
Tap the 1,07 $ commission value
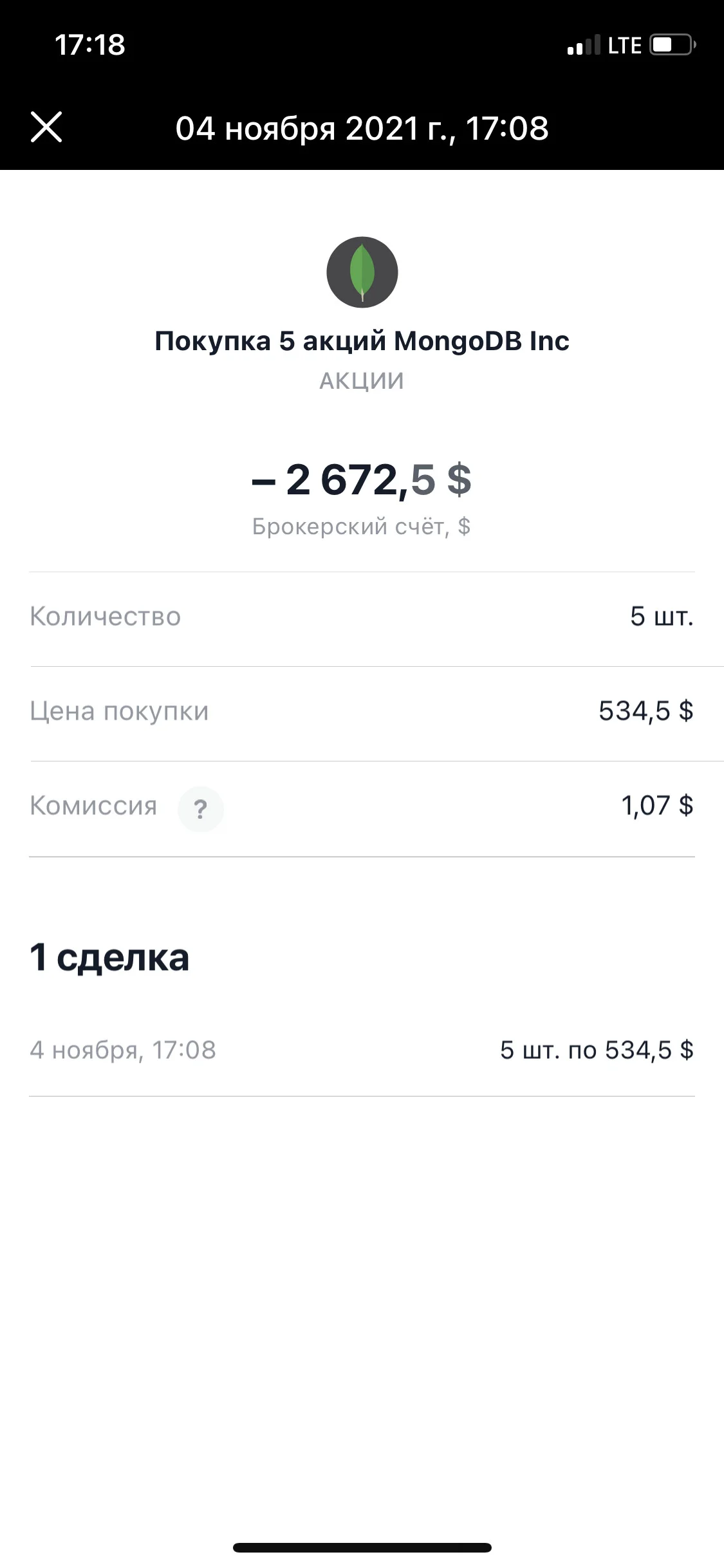pos(657,806)
